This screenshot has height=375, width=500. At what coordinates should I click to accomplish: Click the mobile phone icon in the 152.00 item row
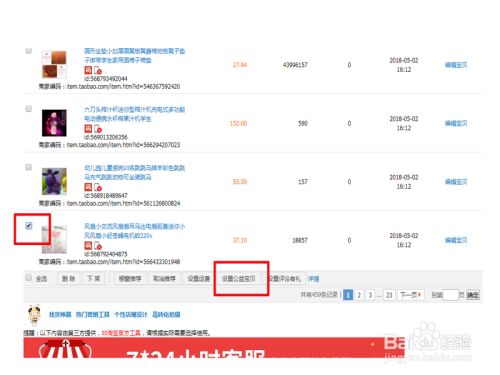[98, 129]
